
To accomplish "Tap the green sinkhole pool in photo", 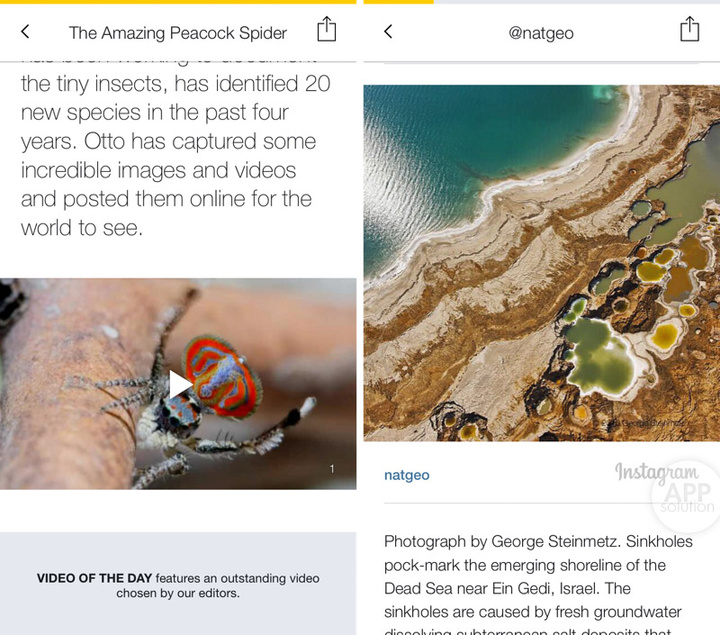I will (598, 356).
